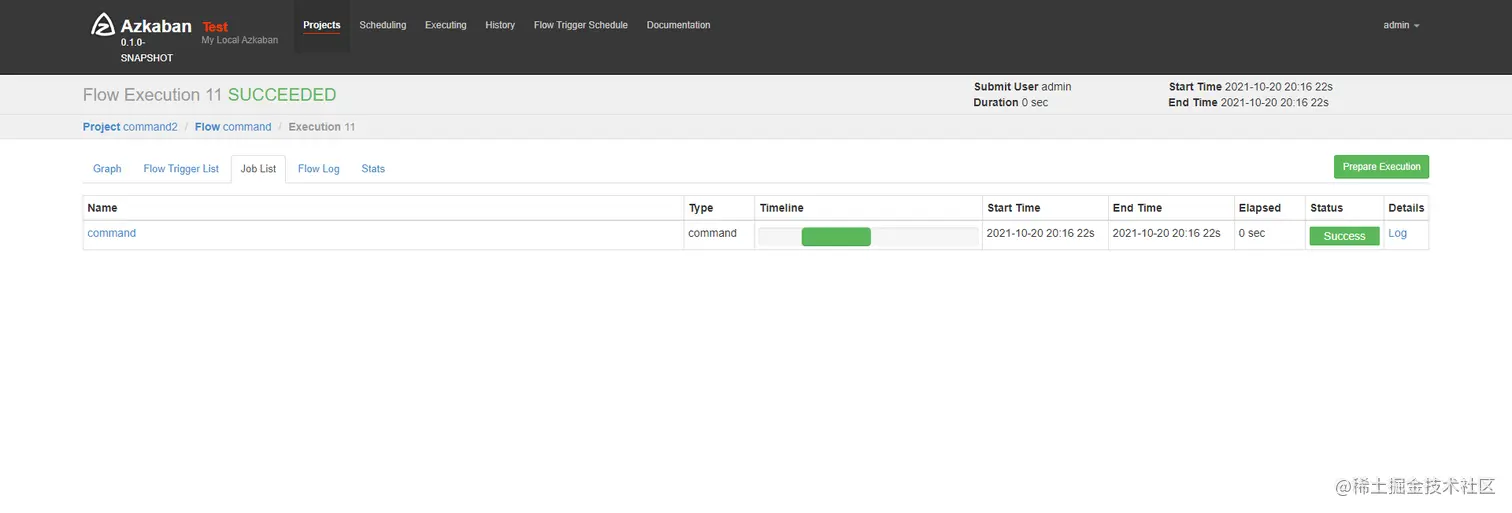
Task: Click the Submit User admin text
Action: pyautogui.click(x=1022, y=87)
